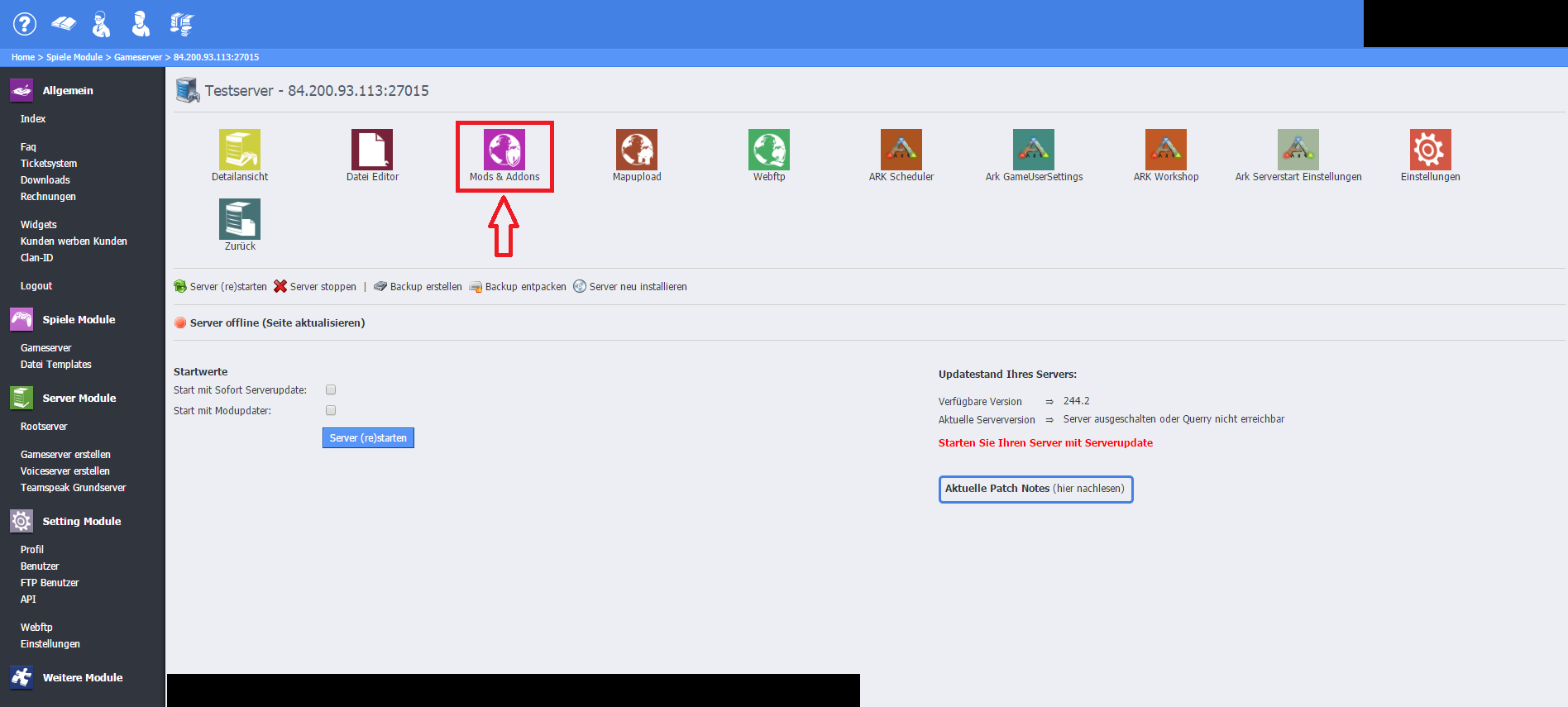The image size is (1568, 707).
Task: Open the Datei Editor icon
Action: (372, 150)
